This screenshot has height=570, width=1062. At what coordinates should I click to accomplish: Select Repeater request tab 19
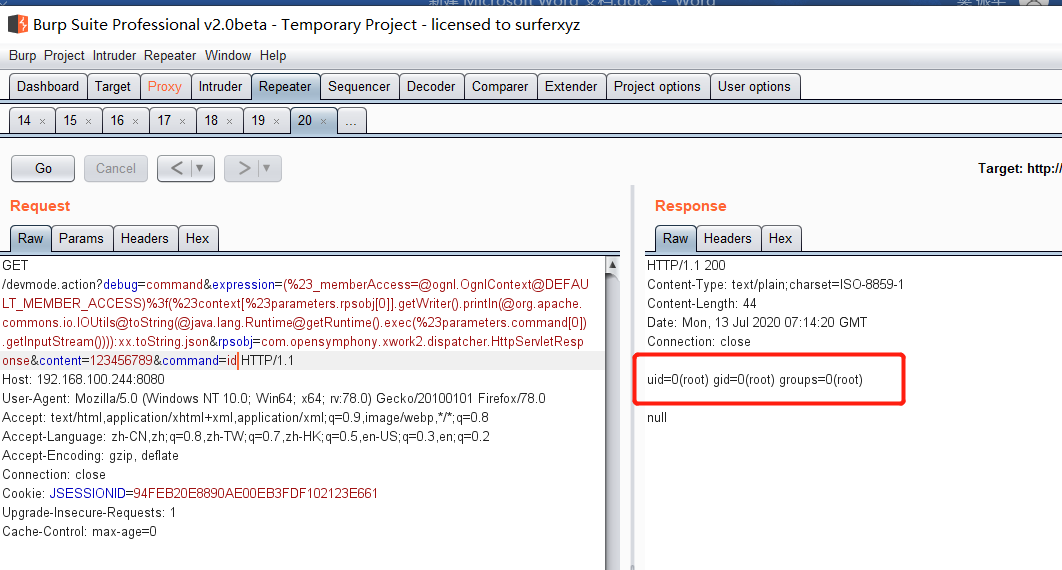tap(258, 120)
